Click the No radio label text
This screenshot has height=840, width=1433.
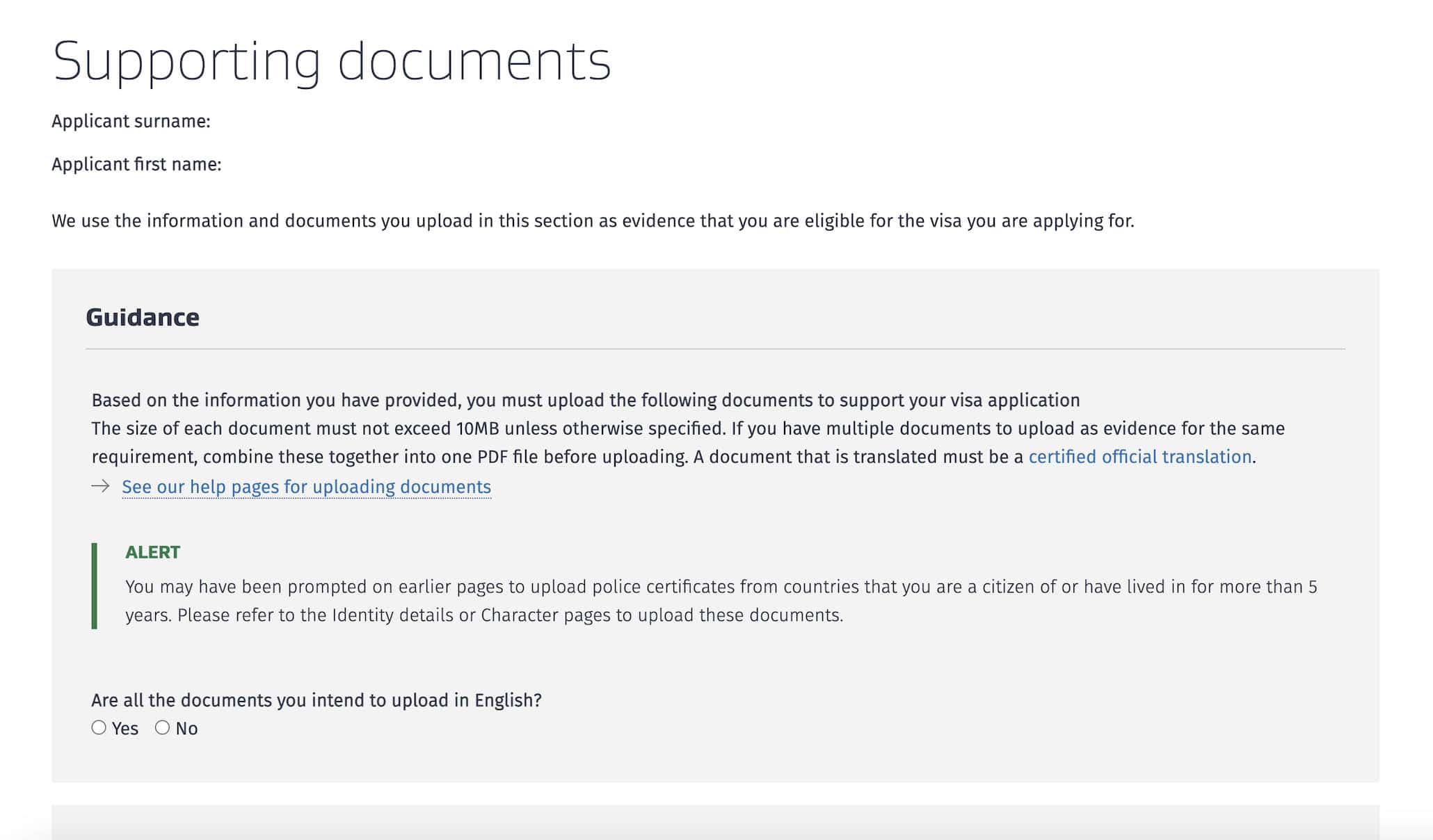[x=186, y=727]
